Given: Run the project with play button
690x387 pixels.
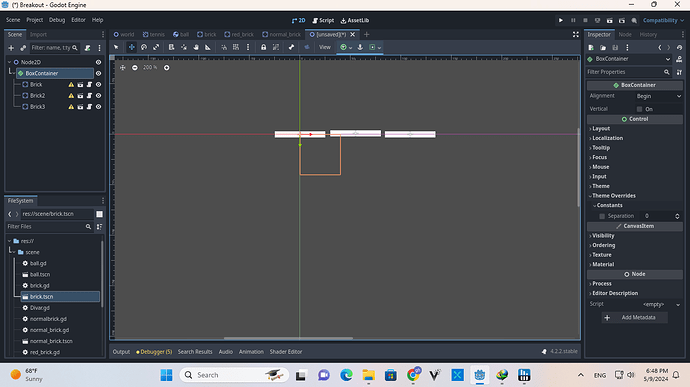Looking at the screenshot, I should tap(561, 20).
